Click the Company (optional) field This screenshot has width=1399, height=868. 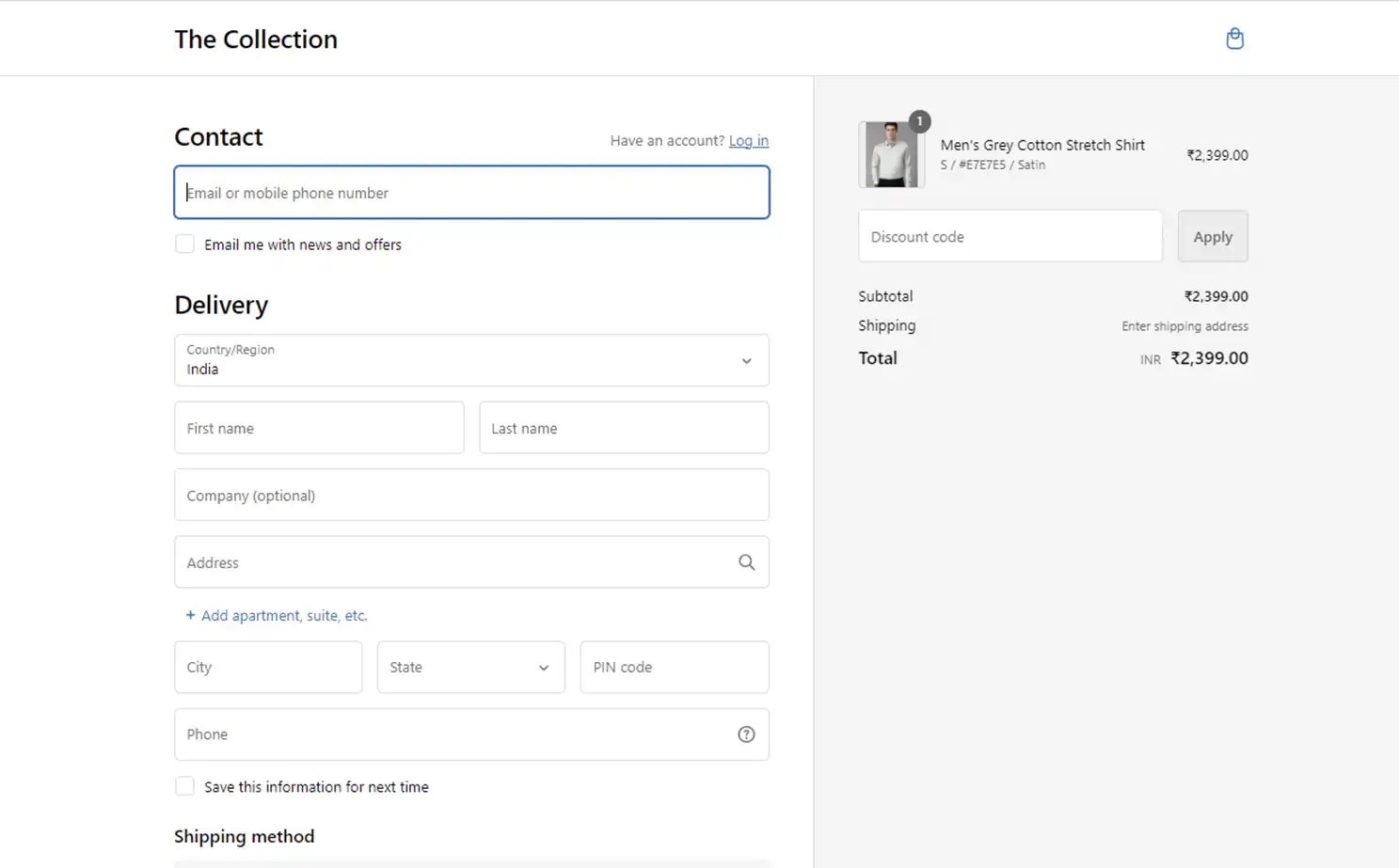pyautogui.click(x=470, y=495)
